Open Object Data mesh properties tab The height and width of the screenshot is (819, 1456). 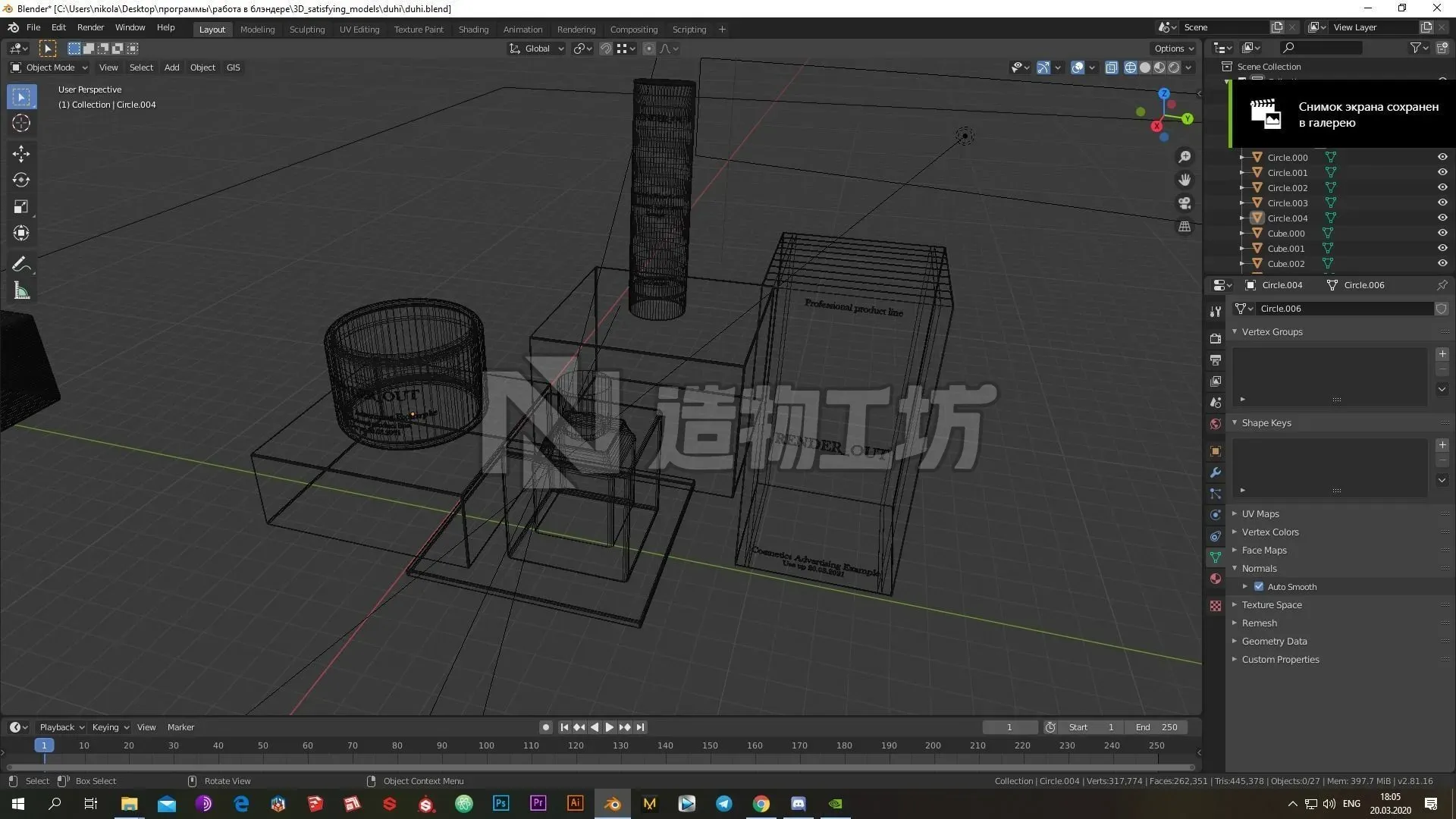pyautogui.click(x=1216, y=557)
